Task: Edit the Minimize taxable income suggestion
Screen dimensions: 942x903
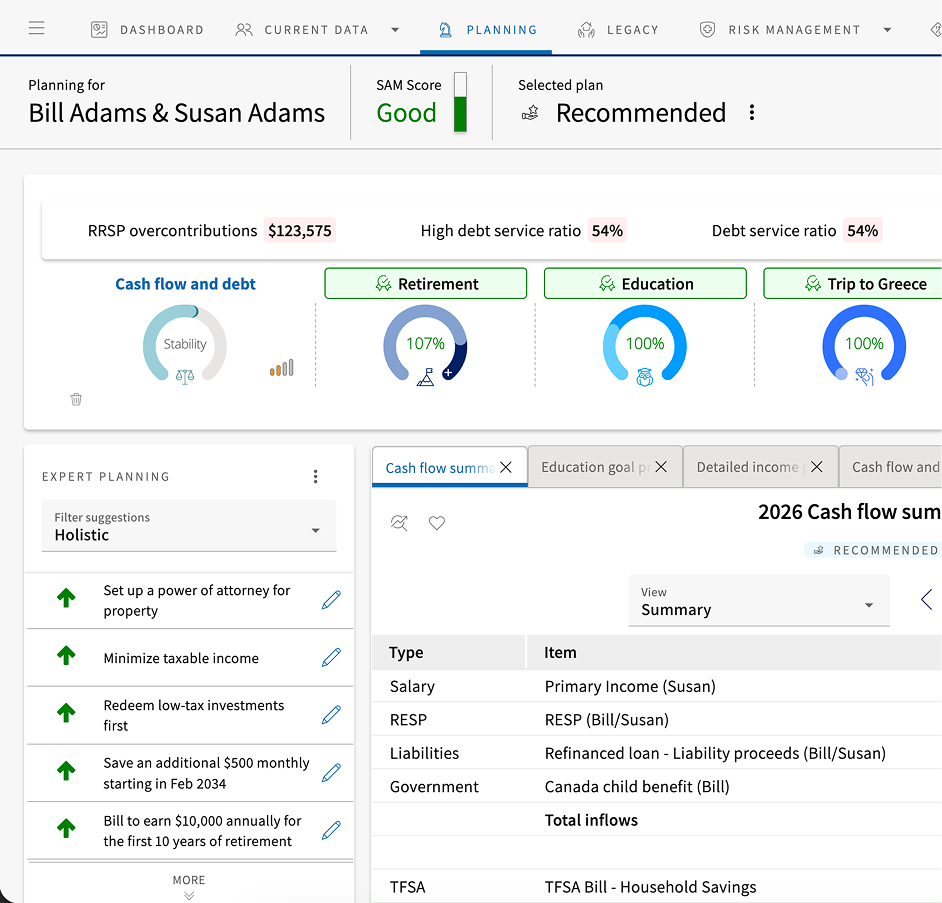Action: click(x=332, y=657)
